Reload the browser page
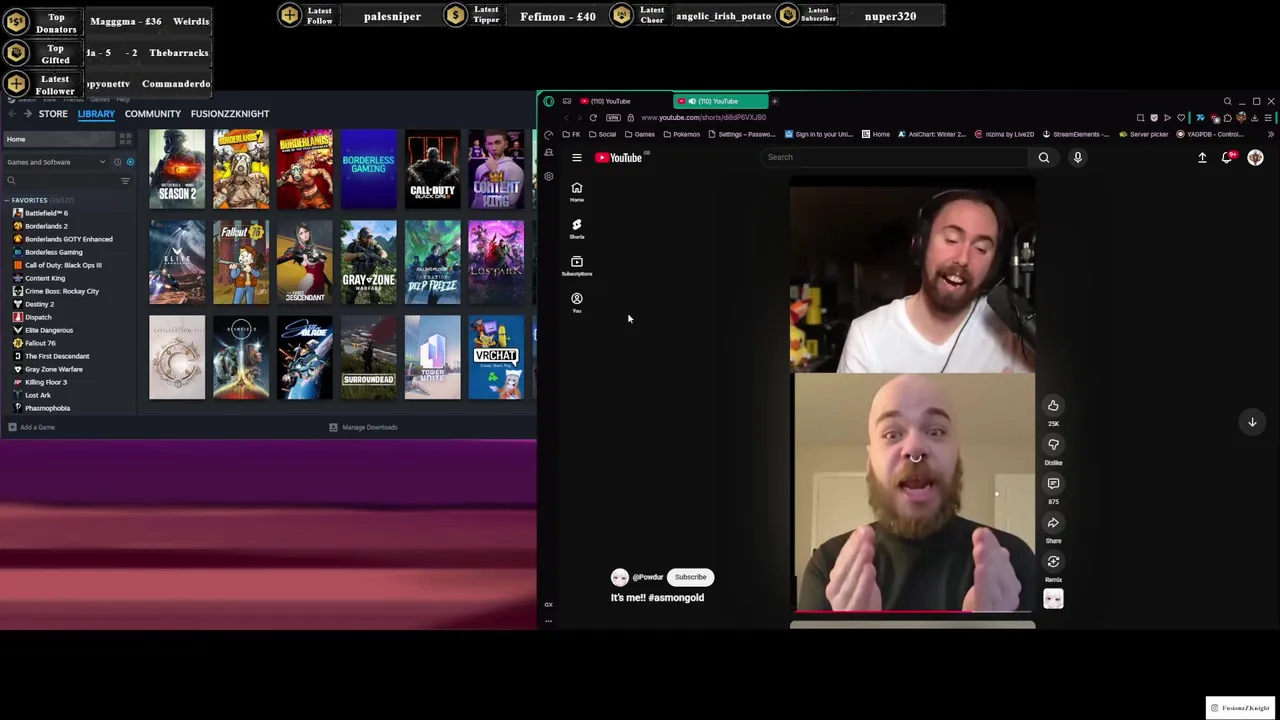Image resolution: width=1280 pixels, height=720 pixels. point(593,118)
